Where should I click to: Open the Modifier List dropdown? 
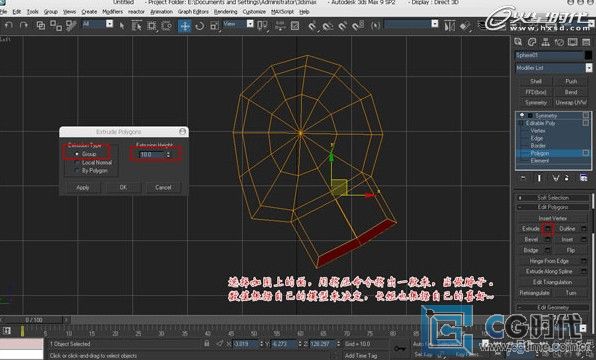[553, 68]
